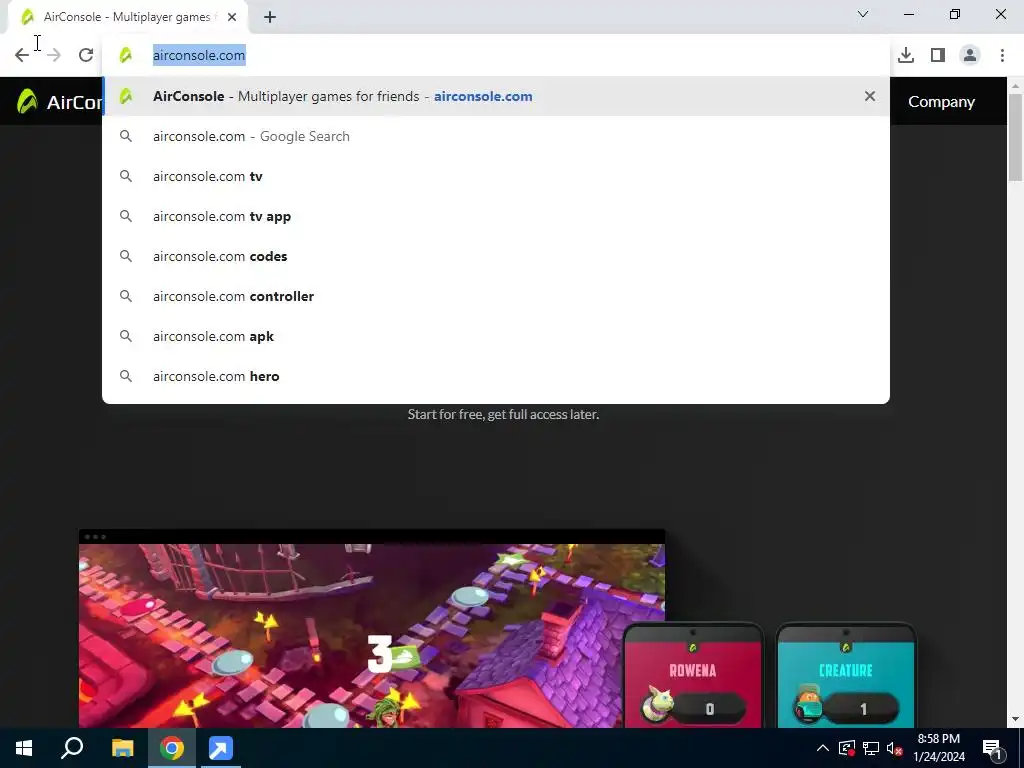This screenshot has width=1024, height=768.
Task: Open the taskbar clock showing 8:58 PM
Action: pos(938,748)
